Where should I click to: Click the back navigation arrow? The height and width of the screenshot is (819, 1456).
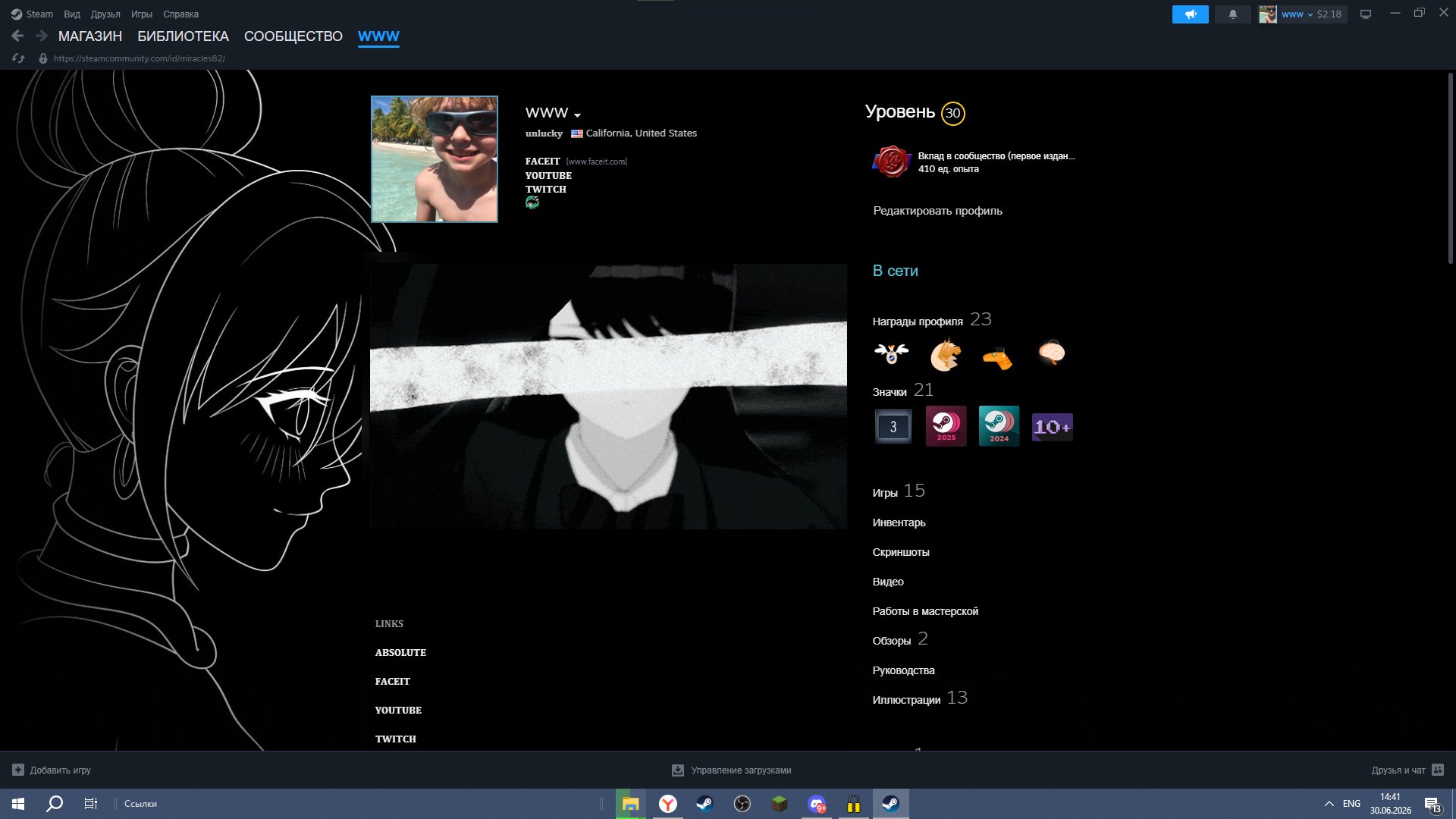pyautogui.click(x=17, y=36)
